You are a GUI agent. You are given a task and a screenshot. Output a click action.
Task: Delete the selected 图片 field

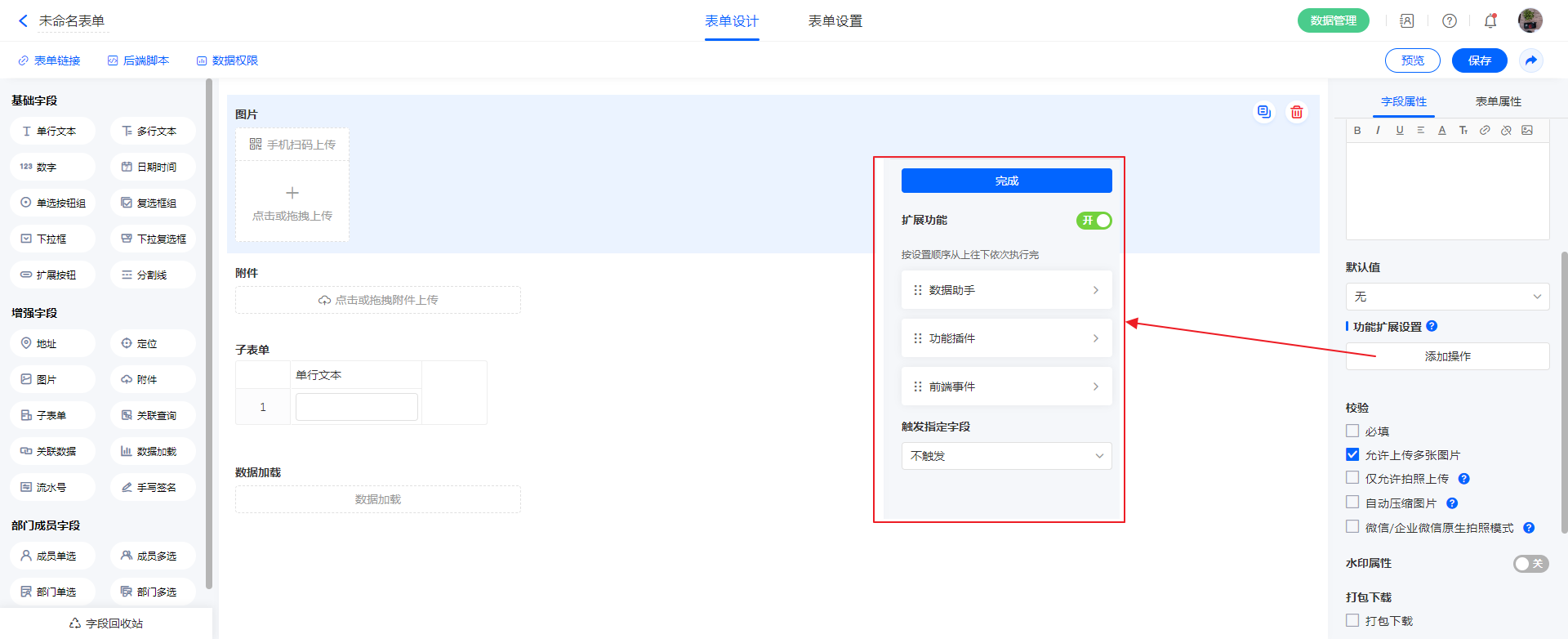pos(1296,113)
